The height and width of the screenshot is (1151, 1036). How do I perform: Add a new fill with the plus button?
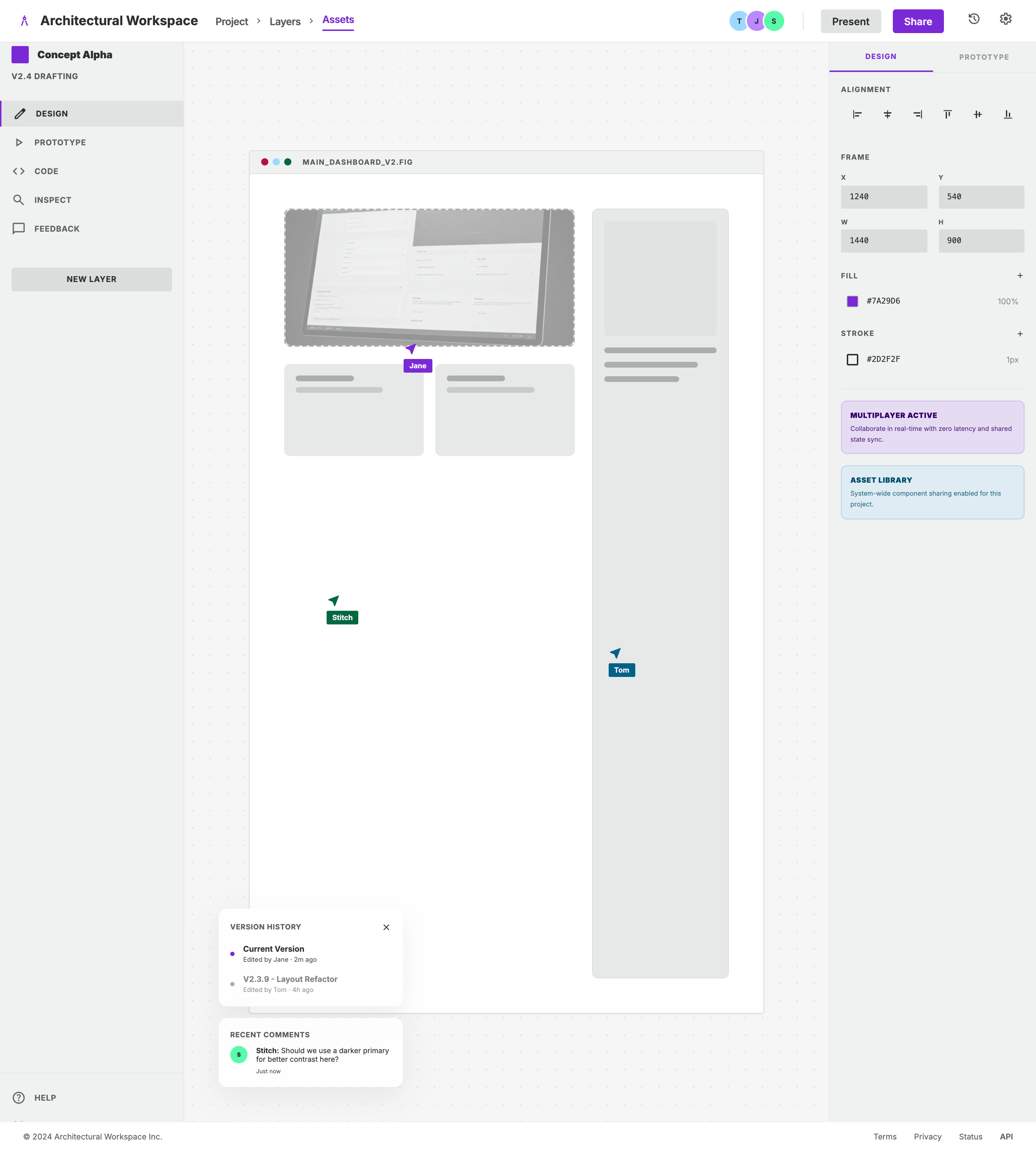pyautogui.click(x=1019, y=276)
